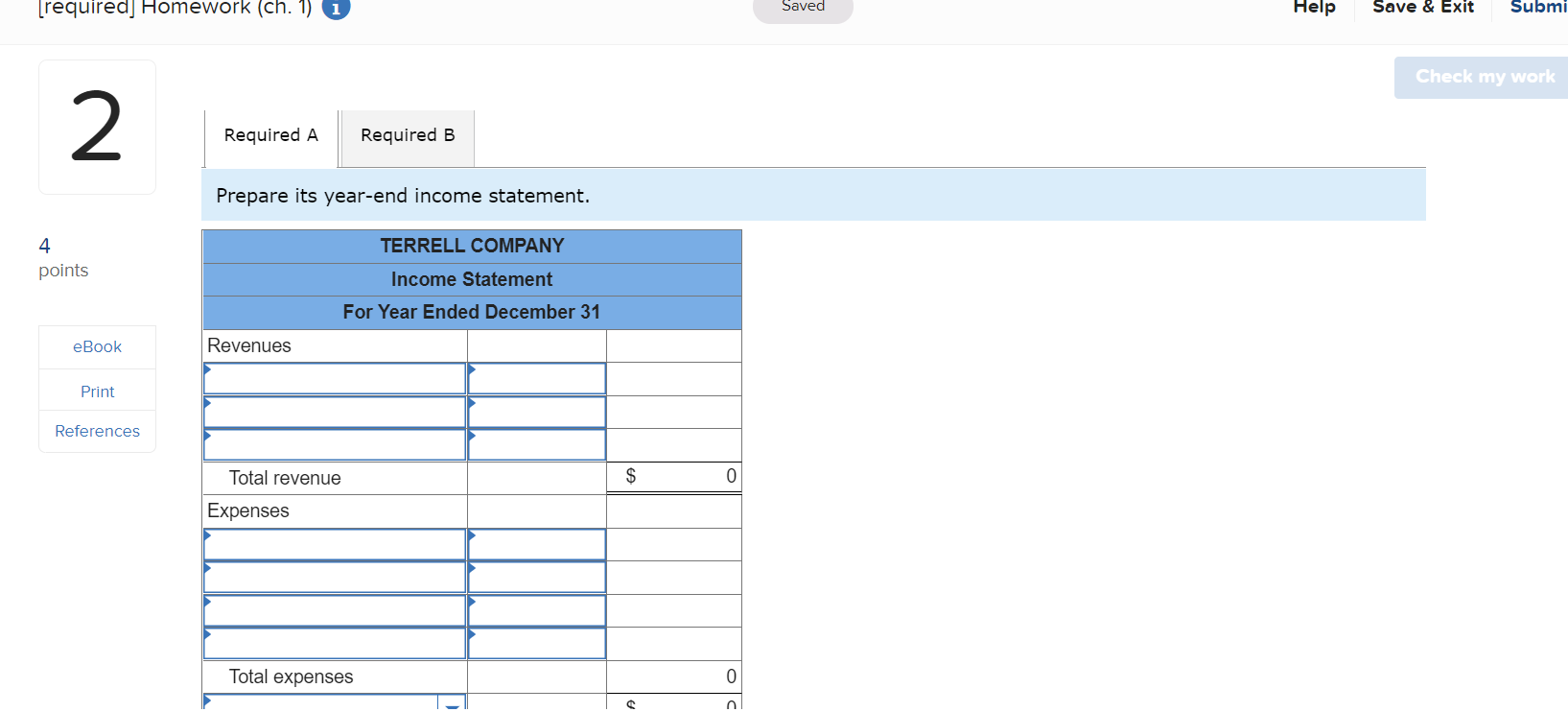Open the third revenue account name dropdown
Image resolution: width=1568 pixels, height=712 pixels.
click(335, 444)
